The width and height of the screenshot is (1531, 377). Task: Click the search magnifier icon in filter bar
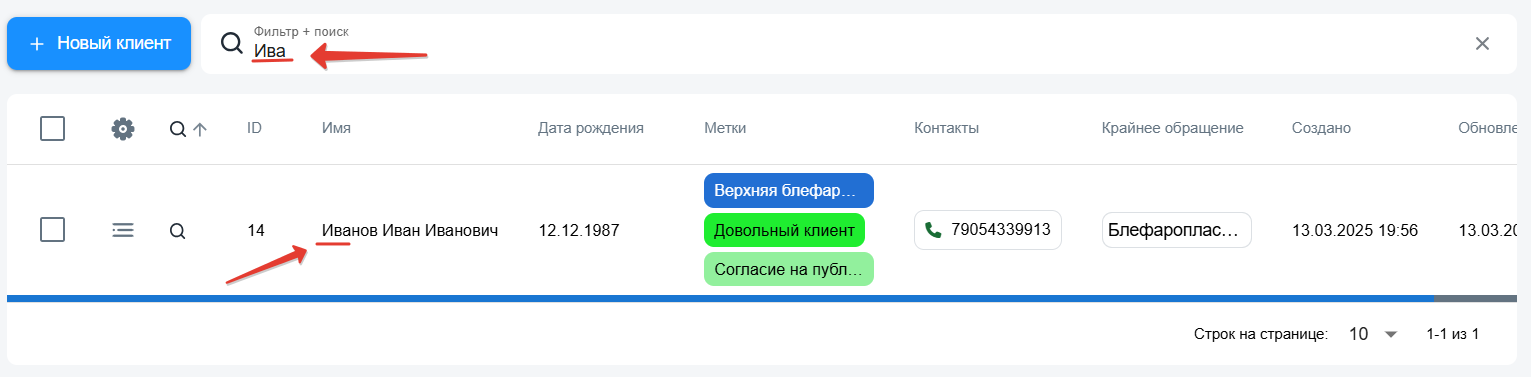coord(231,43)
